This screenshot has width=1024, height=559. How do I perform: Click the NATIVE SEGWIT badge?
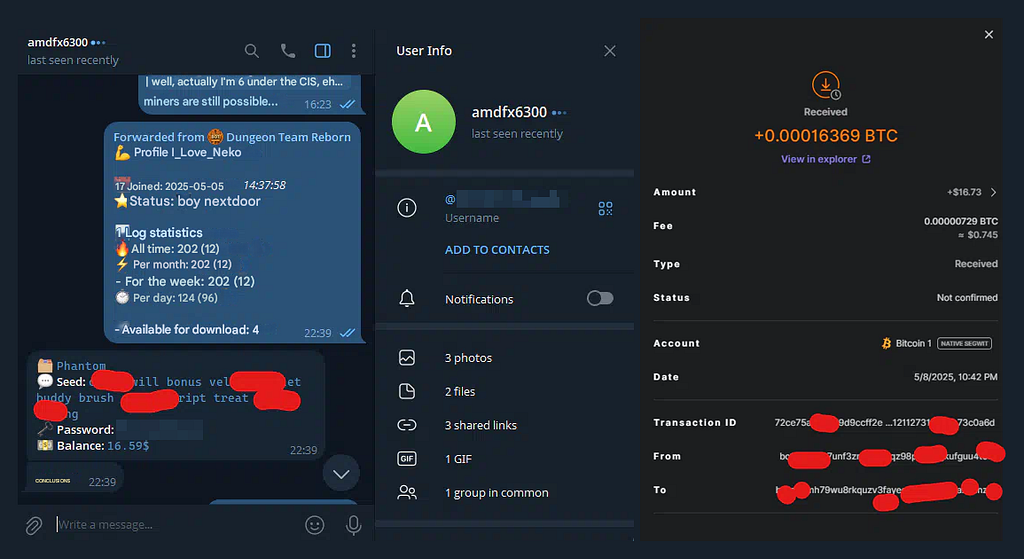click(x=965, y=343)
